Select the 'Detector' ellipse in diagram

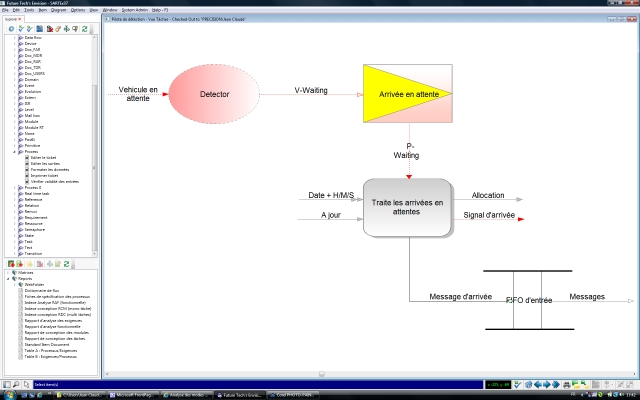click(214, 94)
